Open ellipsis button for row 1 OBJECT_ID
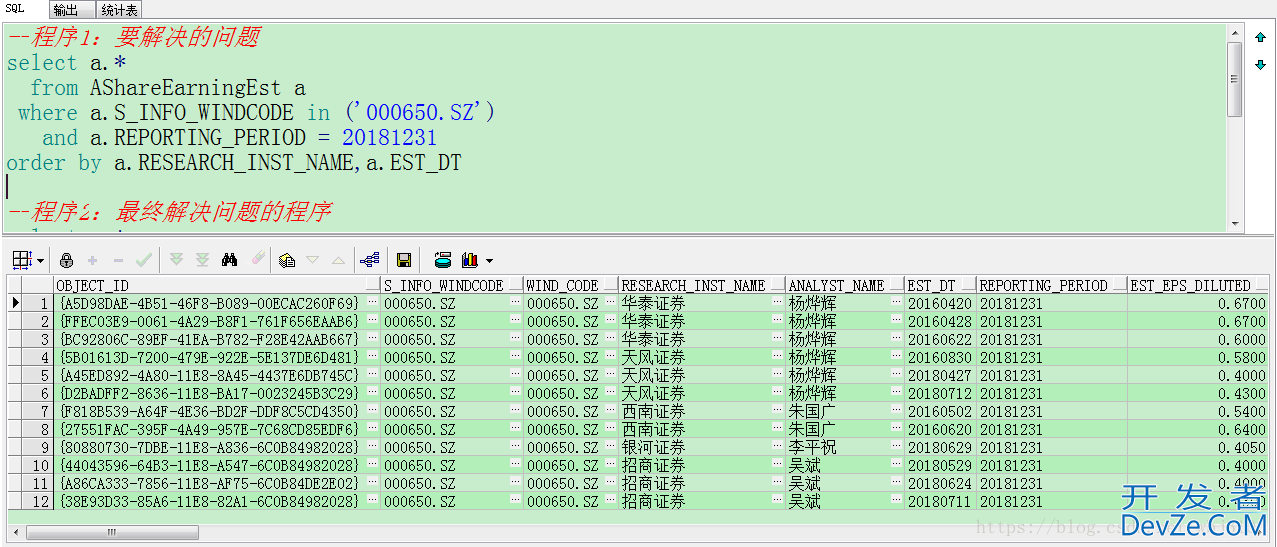1277x547 pixels. (x=372, y=303)
